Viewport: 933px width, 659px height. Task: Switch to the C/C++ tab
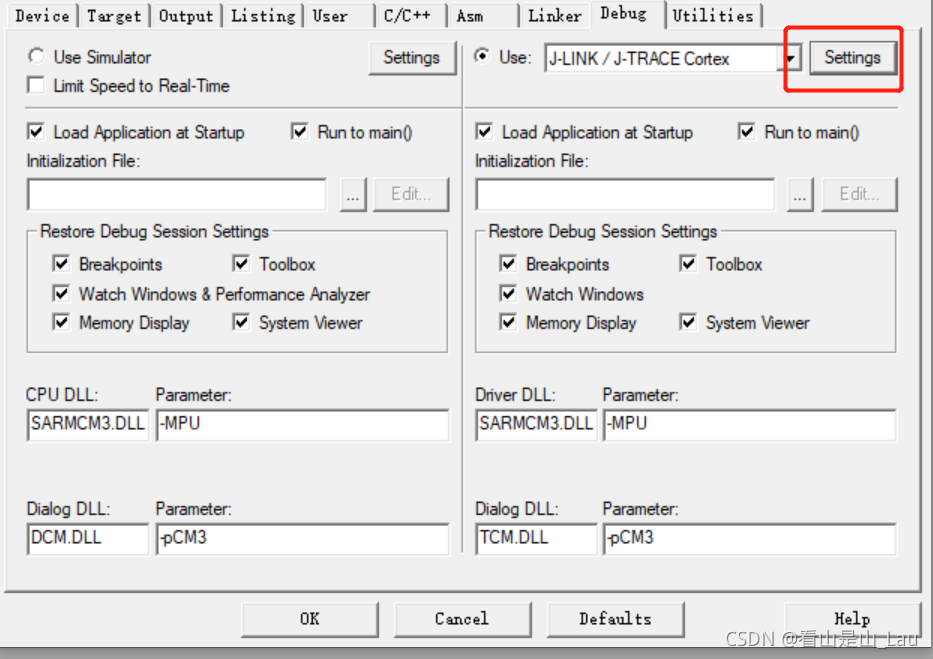(411, 16)
